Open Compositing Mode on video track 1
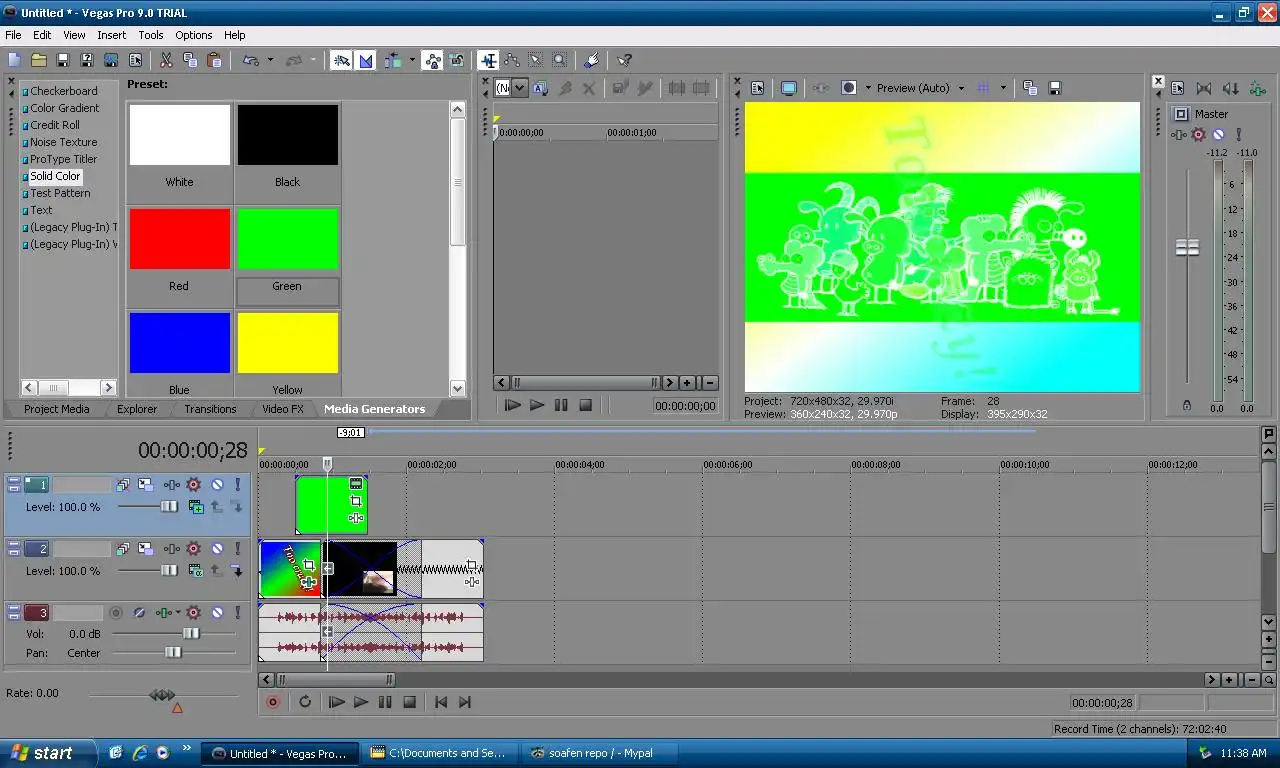The width and height of the screenshot is (1280, 768). coord(196,507)
